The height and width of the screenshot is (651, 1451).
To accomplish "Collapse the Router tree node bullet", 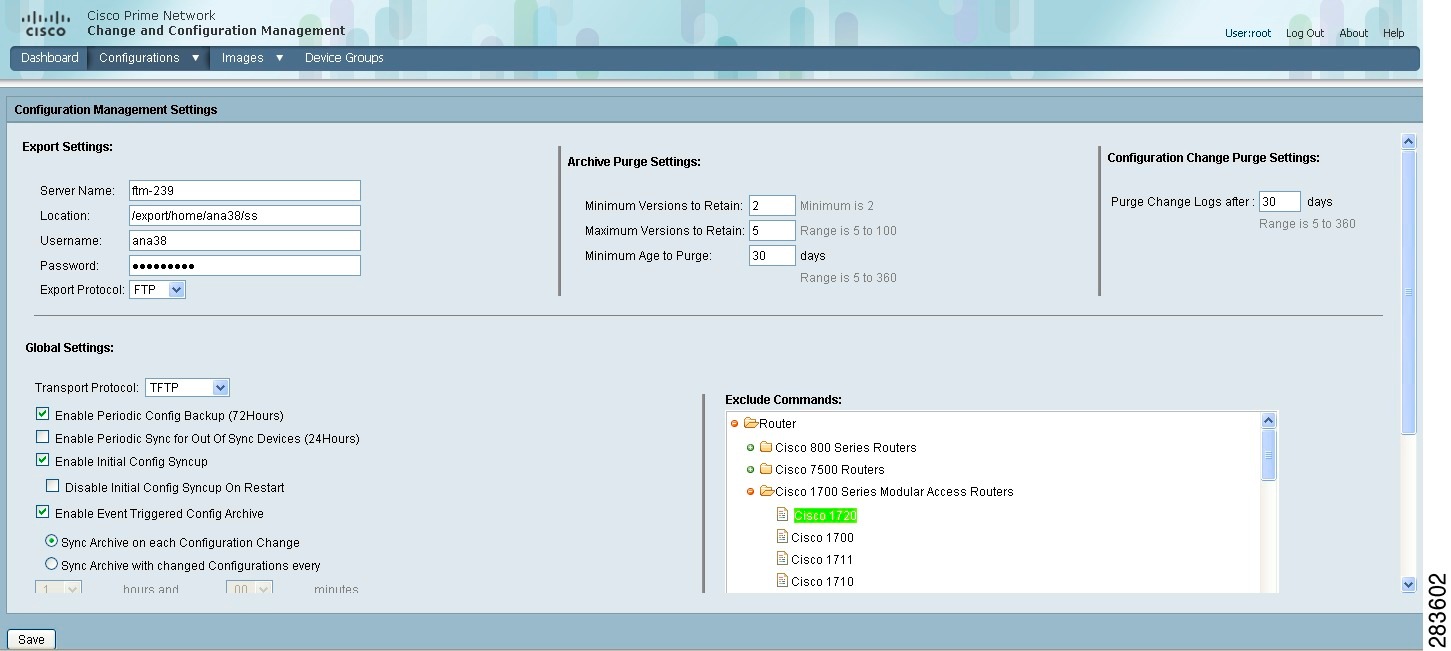I will click(x=735, y=424).
